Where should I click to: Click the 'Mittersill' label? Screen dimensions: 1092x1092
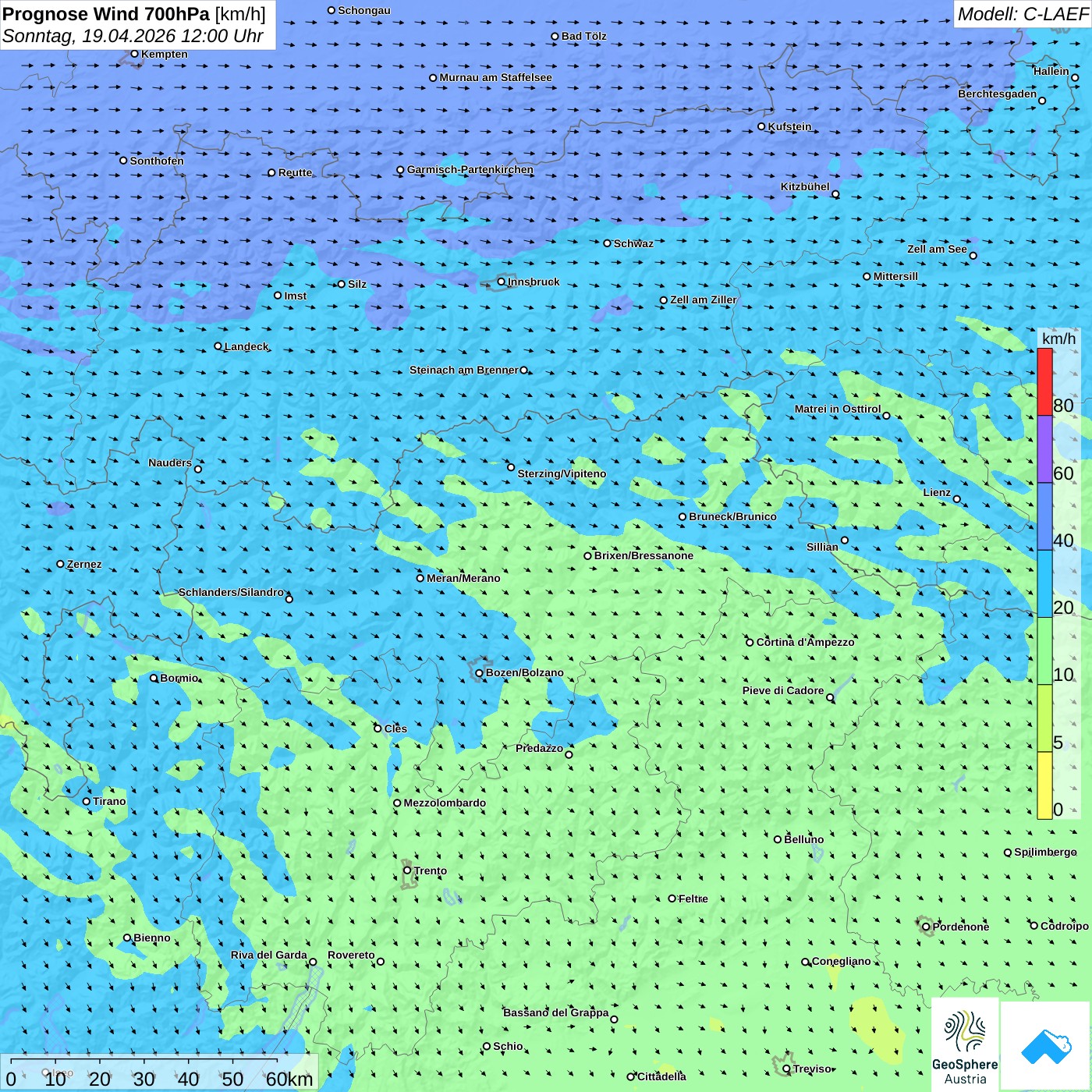[x=896, y=276]
